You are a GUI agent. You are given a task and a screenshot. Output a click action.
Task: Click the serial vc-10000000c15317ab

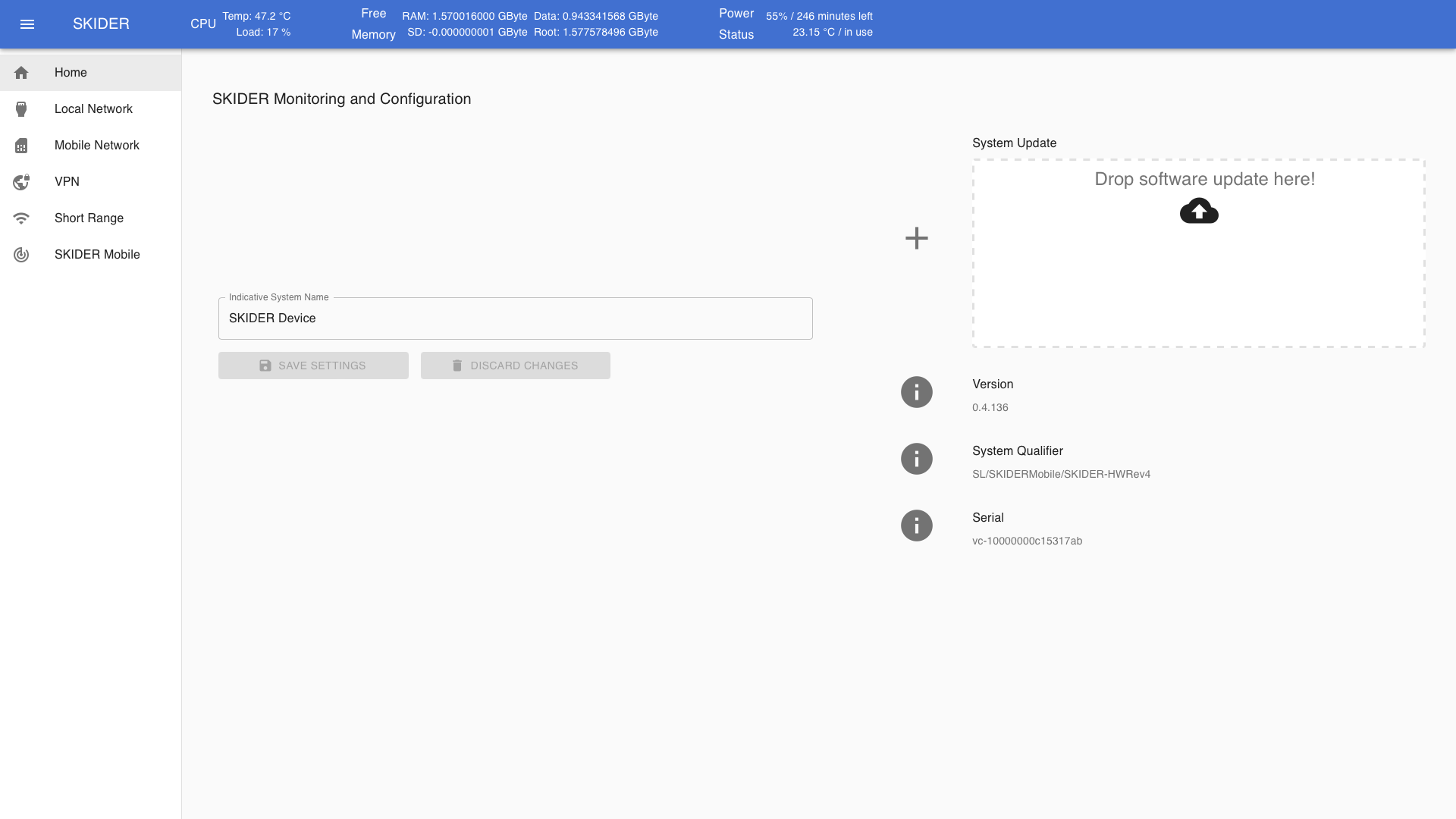pos(1028,541)
